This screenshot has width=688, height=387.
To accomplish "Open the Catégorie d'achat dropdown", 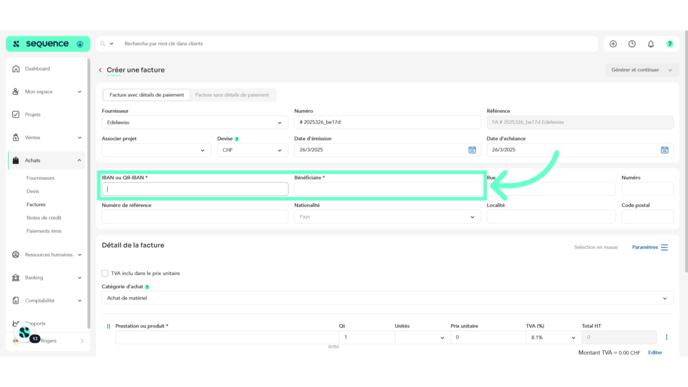I will pos(387,298).
